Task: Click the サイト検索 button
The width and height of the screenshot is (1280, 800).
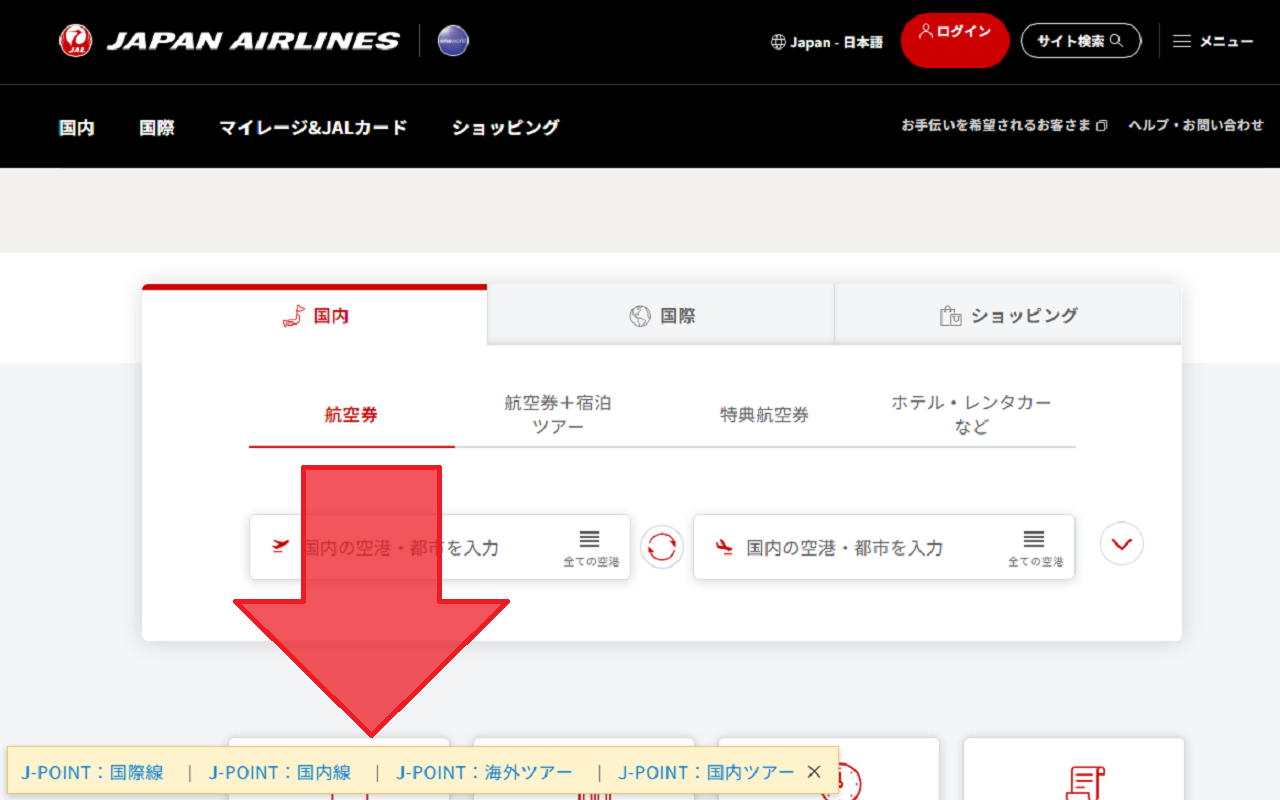Action: click(x=1080, y=41)
